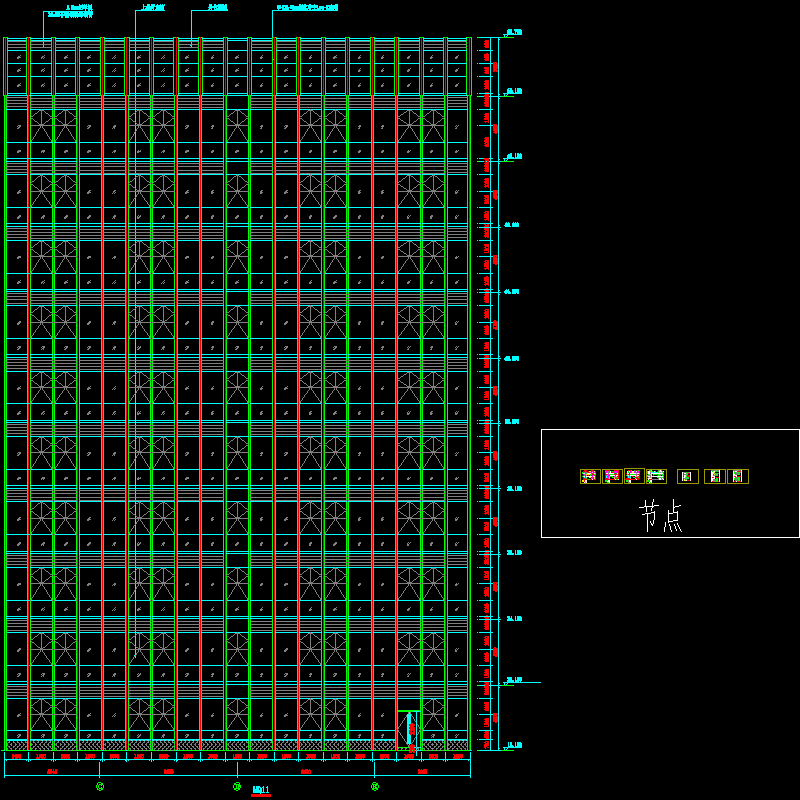
Task: Click the 节点 title text
Action: [x=661, y=516]
